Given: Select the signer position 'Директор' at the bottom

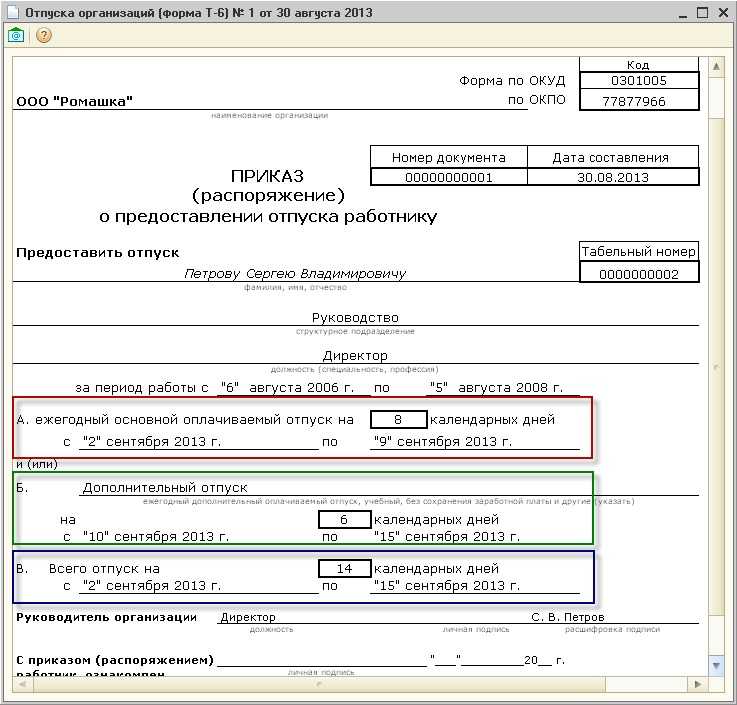Looking at the screenshot, I should [x=248, y=617].
